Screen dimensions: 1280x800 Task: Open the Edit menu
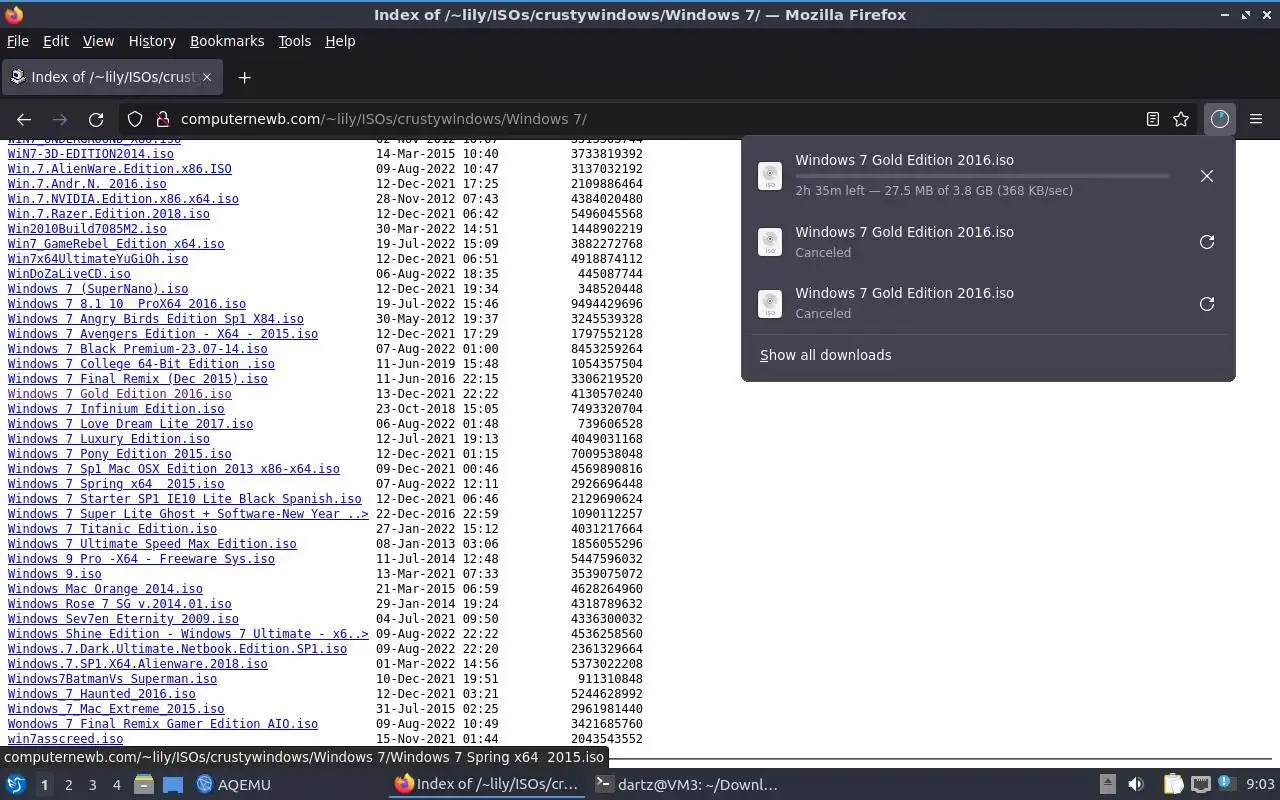(56, 41)
